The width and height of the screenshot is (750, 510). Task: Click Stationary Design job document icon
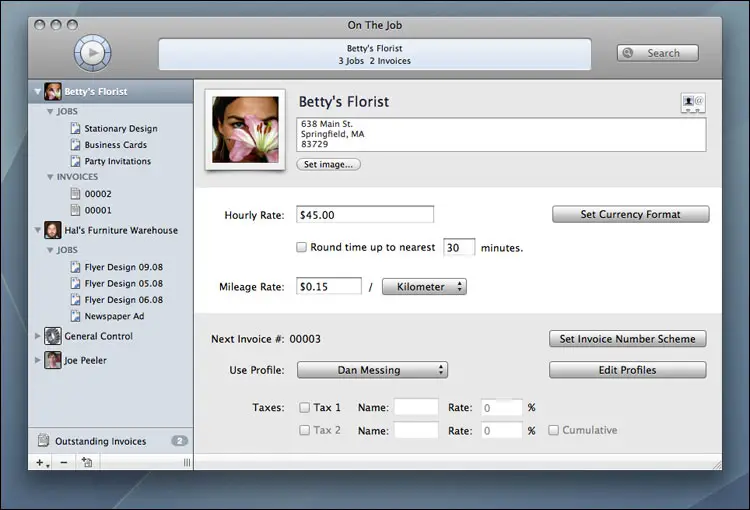[x=75, y=128]
